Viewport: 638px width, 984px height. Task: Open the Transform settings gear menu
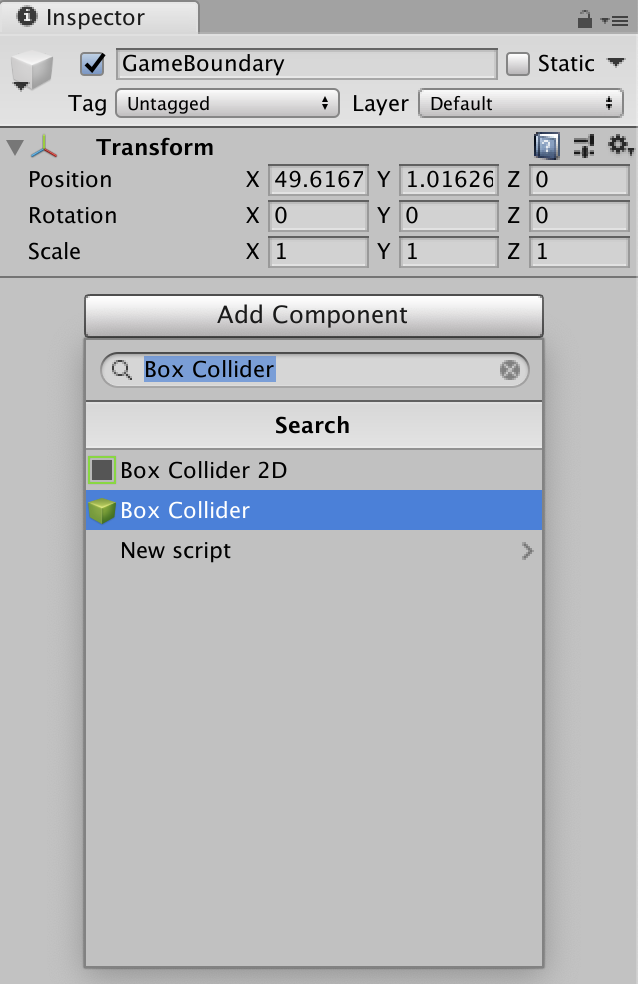pos(620,147)
